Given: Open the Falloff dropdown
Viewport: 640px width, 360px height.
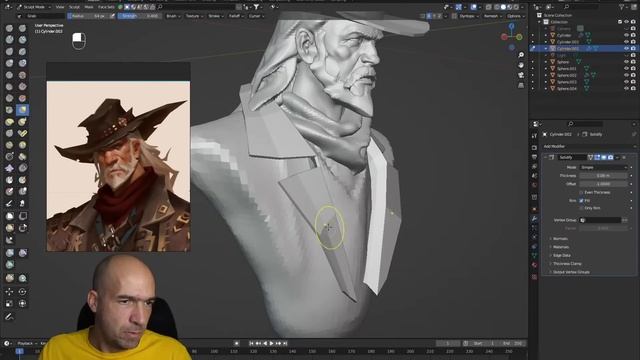Looking at the screenshot, I should coord(236,16).
